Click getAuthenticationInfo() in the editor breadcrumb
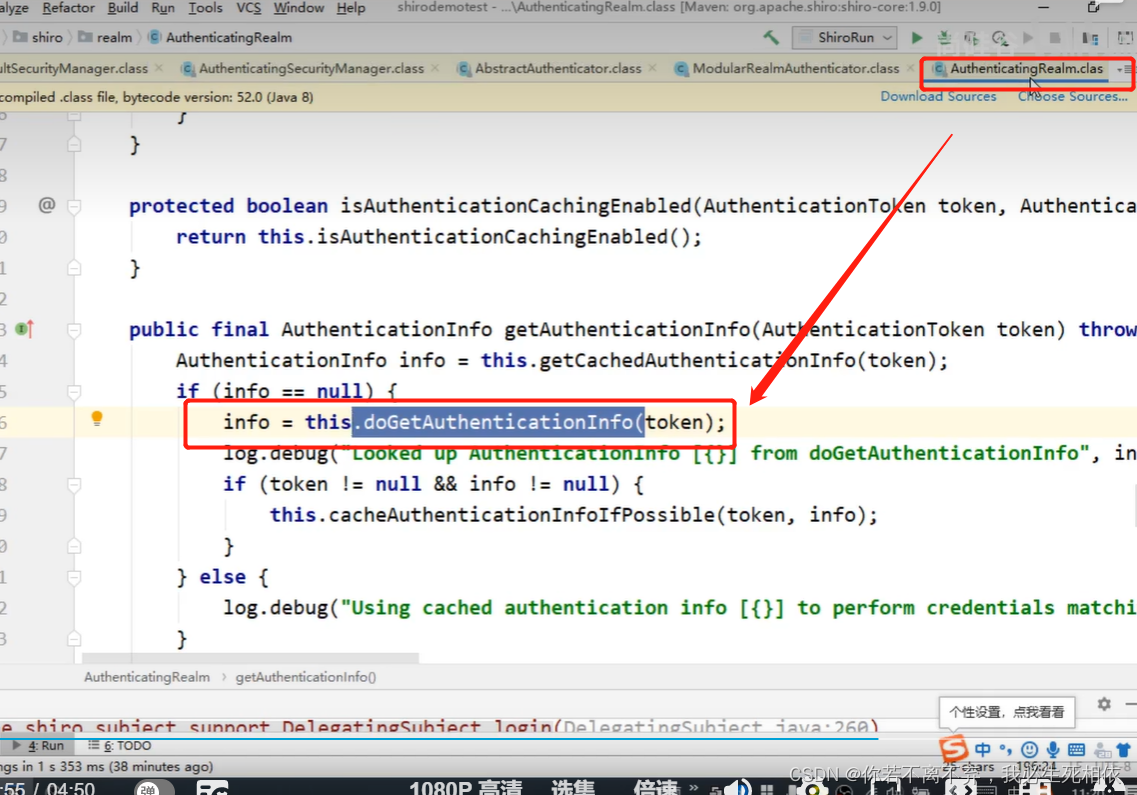Image resolution: width=1137 pixels, height=795 pixels. point(305,677)
